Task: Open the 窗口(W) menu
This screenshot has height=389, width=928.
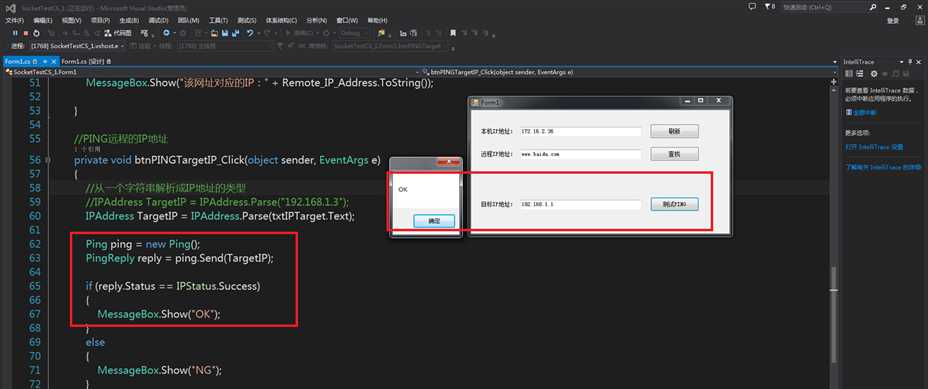Action: [347, 20]
